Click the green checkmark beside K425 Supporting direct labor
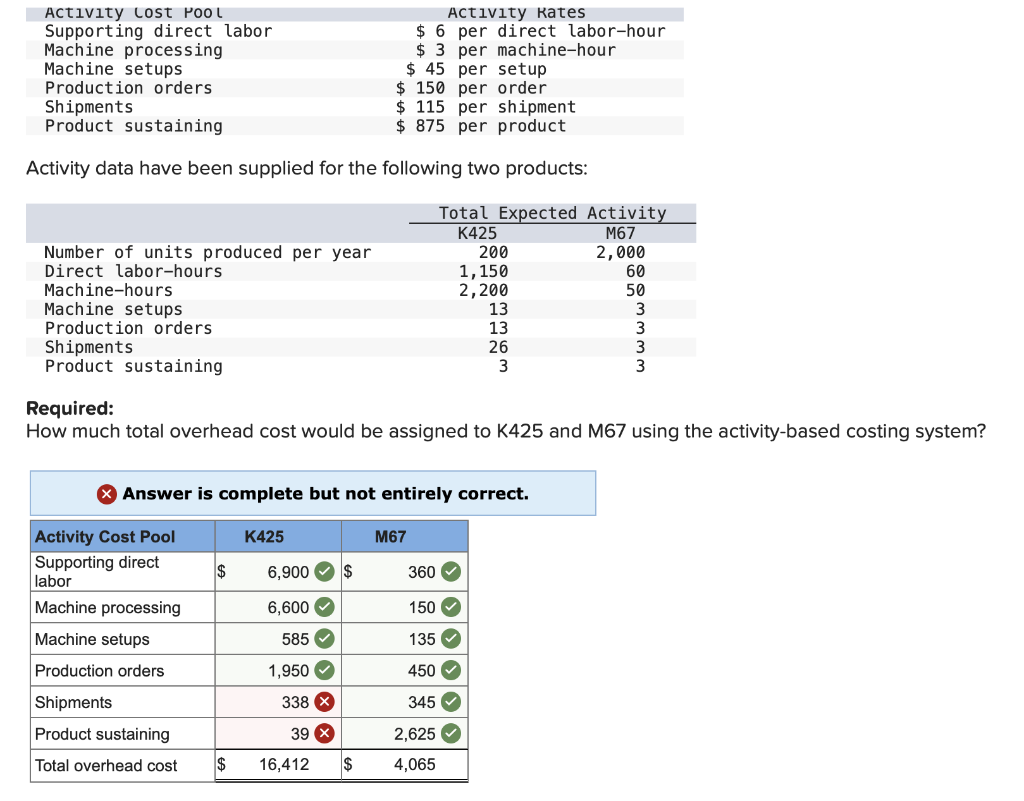Image resolution: width=1024 pixels, height=801 pixels. (324, 571)
